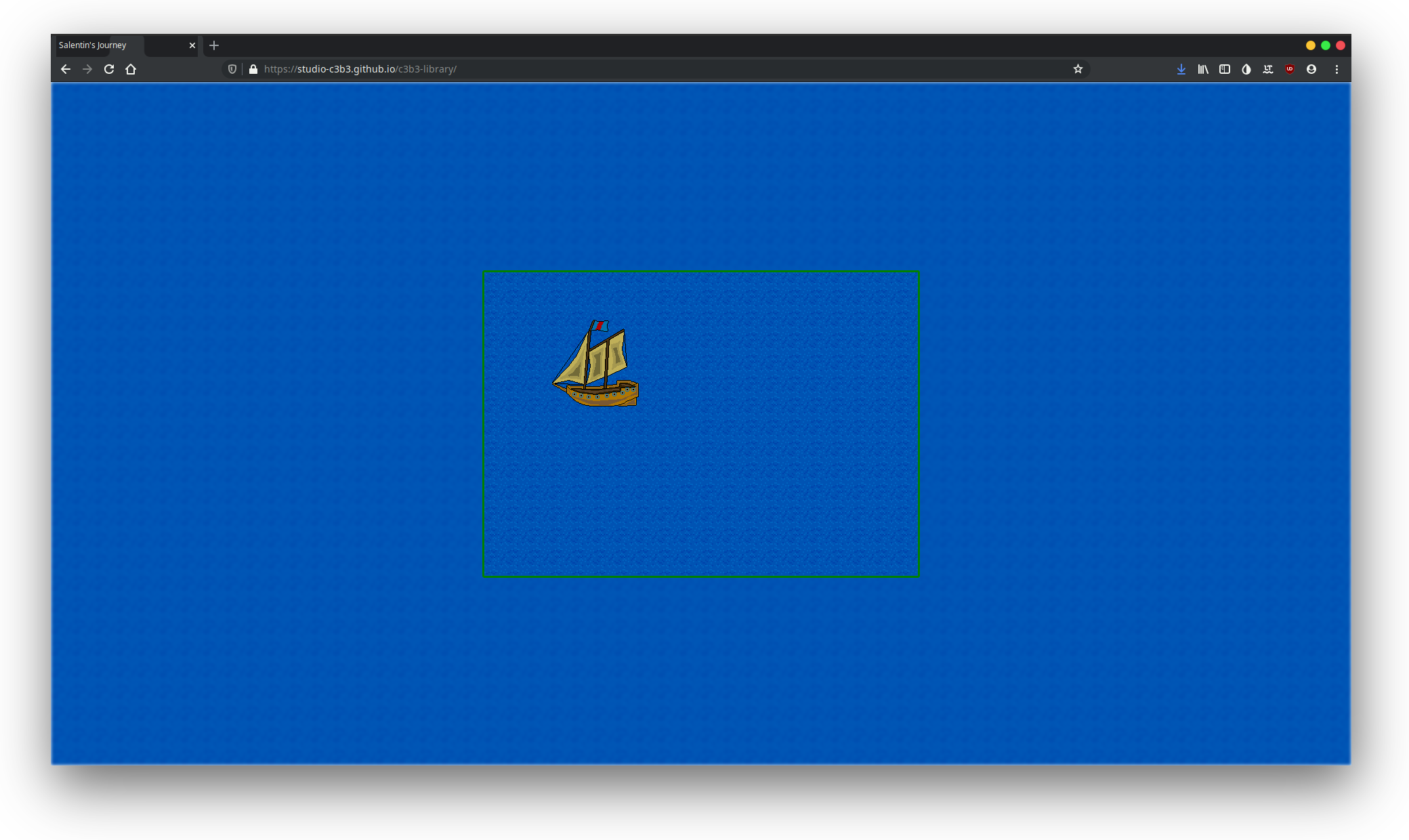Go to the home page
The image size is (1409, 840).
[x=131, y=69]
